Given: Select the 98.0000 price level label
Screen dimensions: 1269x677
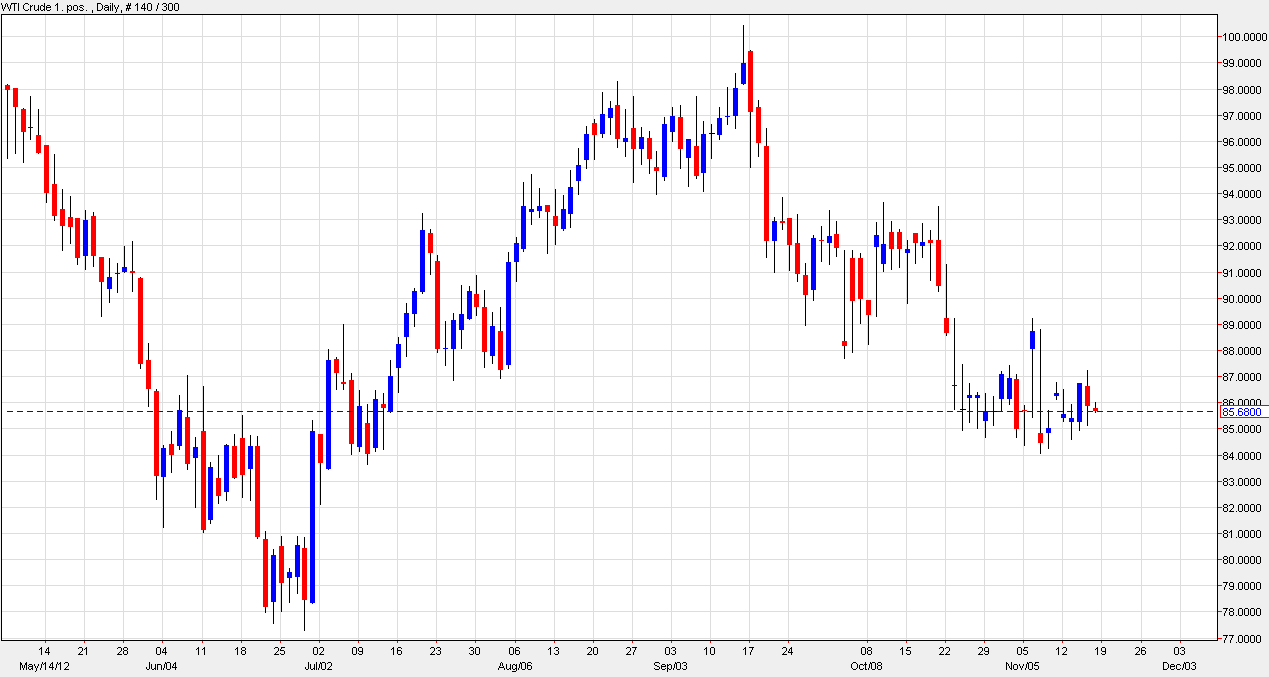Looking at the screenshot, I should click(1241, 90).
